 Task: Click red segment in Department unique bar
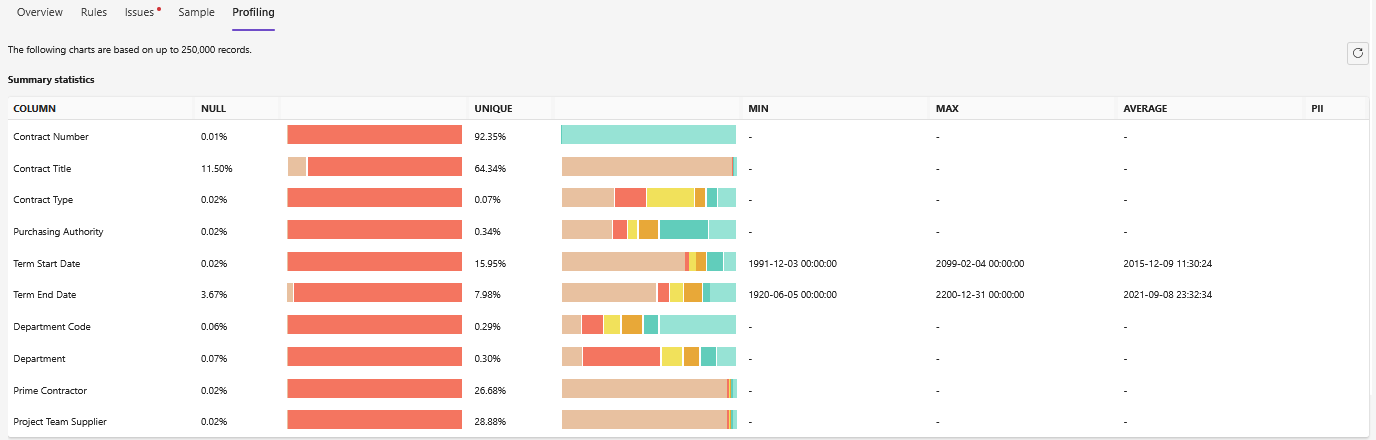tap(621, 357)
